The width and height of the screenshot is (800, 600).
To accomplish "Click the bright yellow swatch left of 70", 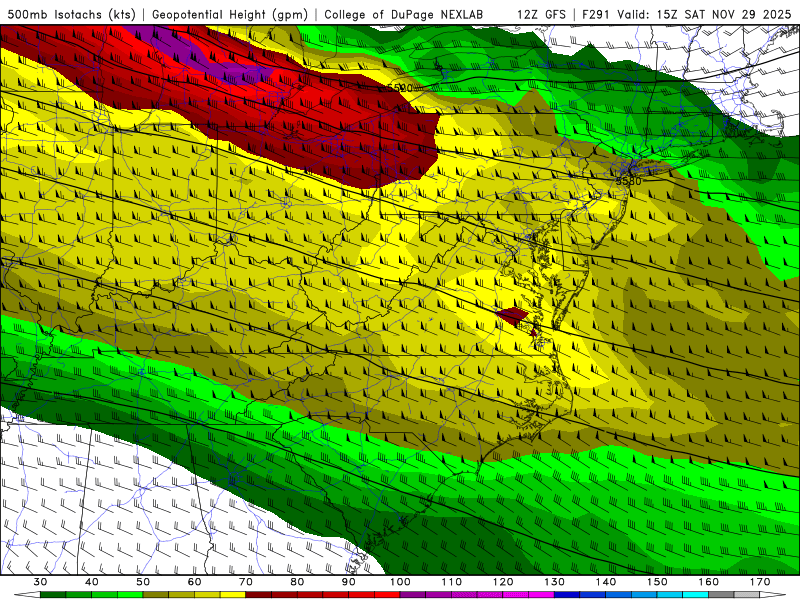I will tap(233, 595).
